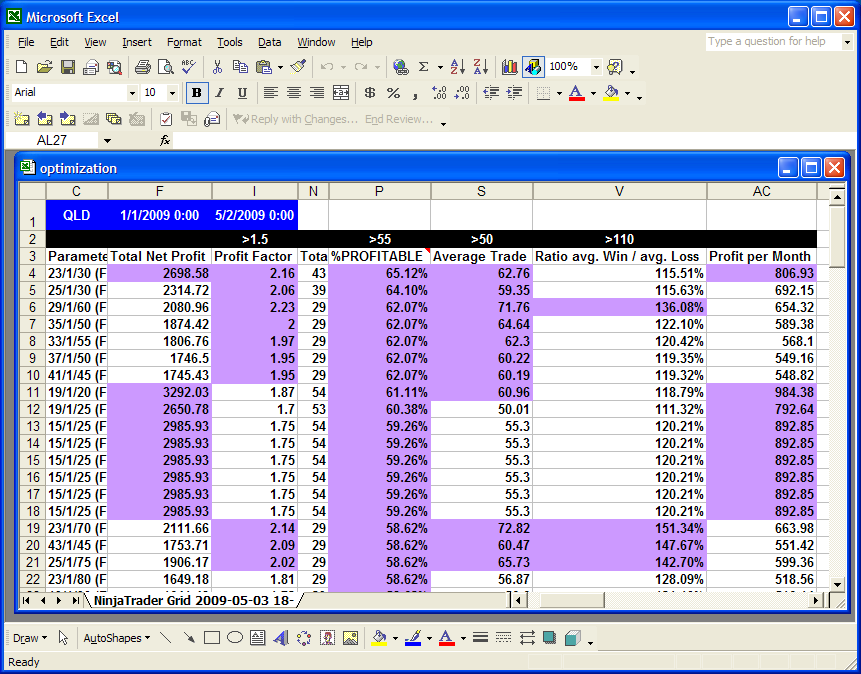Image resolution: width=861 pixels, height=674 pixels.
Task: Open the Data menu
Action: click(270, 42)
